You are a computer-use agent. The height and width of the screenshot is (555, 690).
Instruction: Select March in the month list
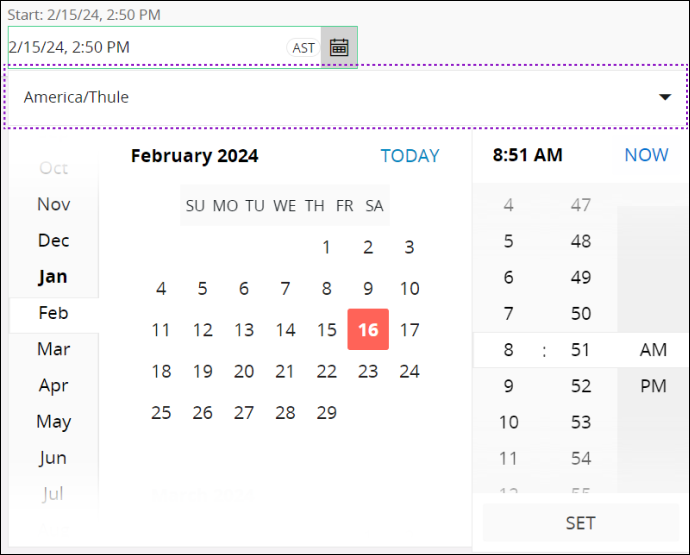pyautogui.click(x=53, y=349)
